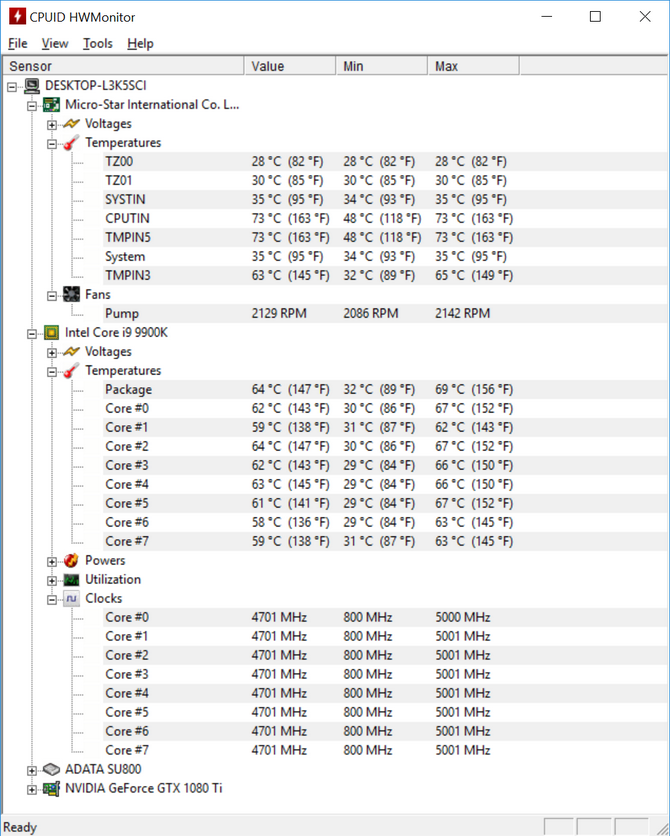Image resolution: width=670 pixels, height=836 pixels.
Task: Collapse the Fans node
Action: coord(52,295)
